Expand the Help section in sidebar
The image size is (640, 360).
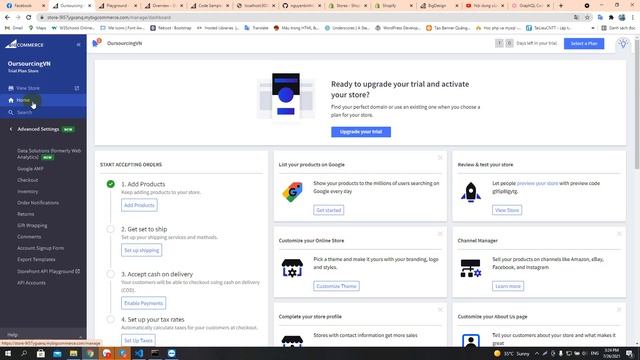point(43,335)
